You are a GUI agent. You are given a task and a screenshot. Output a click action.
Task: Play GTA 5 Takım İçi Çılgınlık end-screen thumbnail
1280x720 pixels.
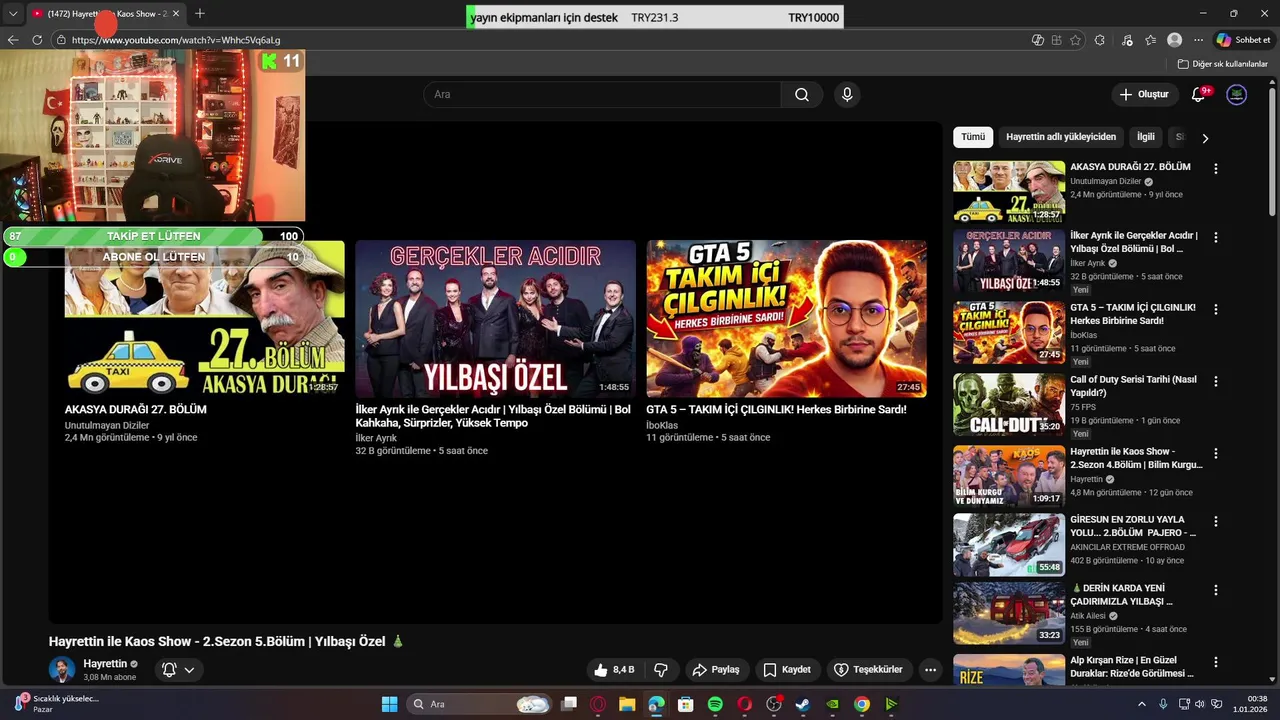point(786,318)
